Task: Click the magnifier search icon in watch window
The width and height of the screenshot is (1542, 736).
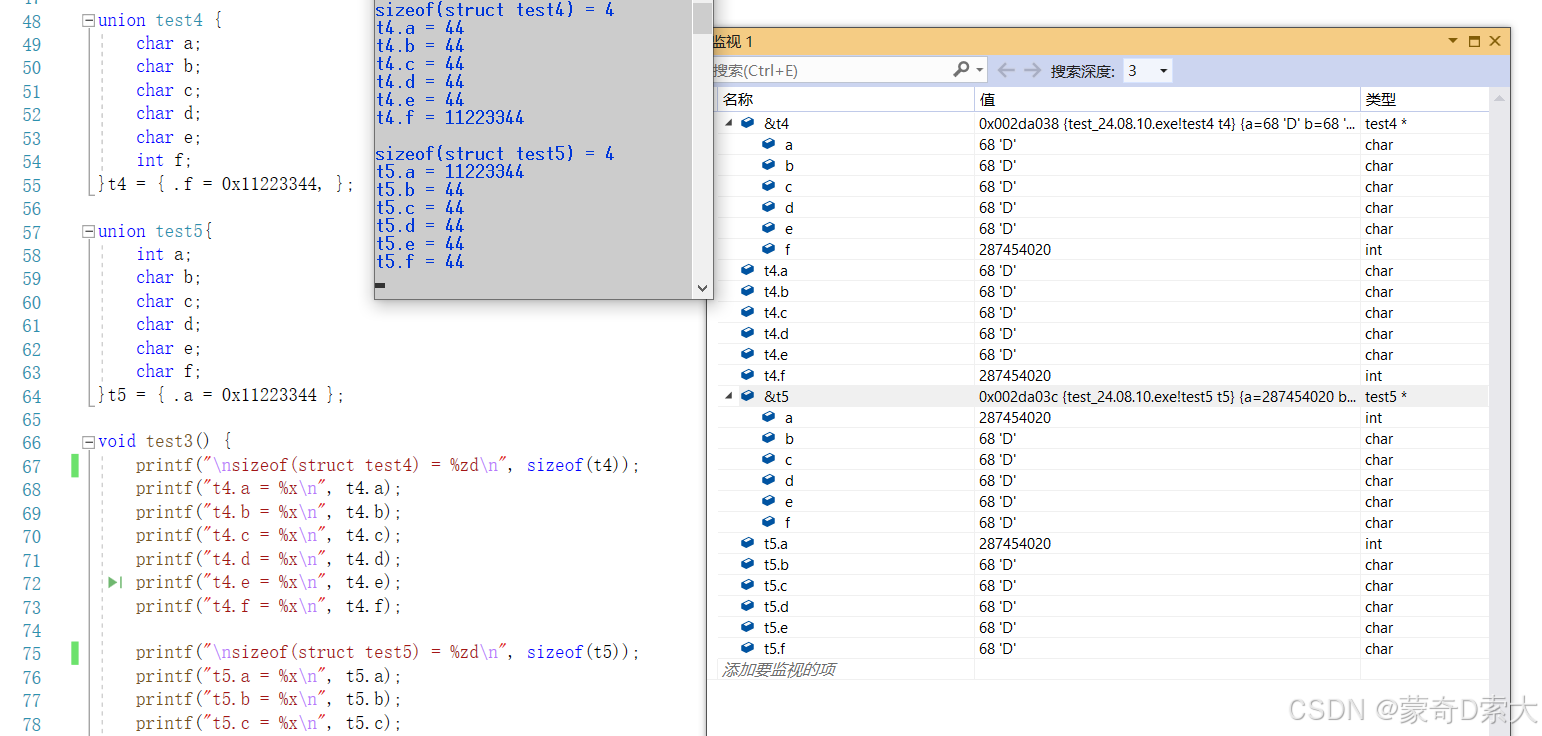Action: click(961, 70)
